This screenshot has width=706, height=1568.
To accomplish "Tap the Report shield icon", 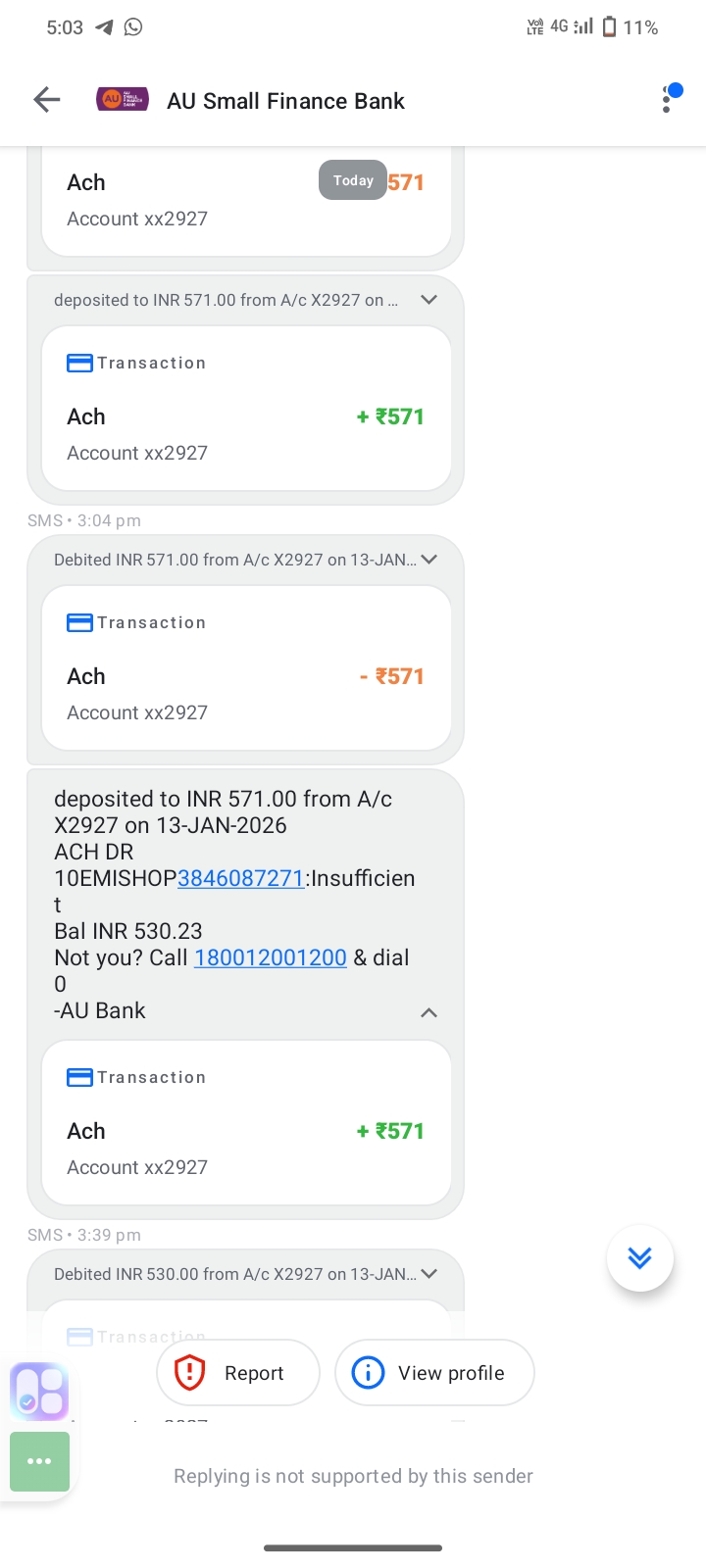I will point(189,1373).
